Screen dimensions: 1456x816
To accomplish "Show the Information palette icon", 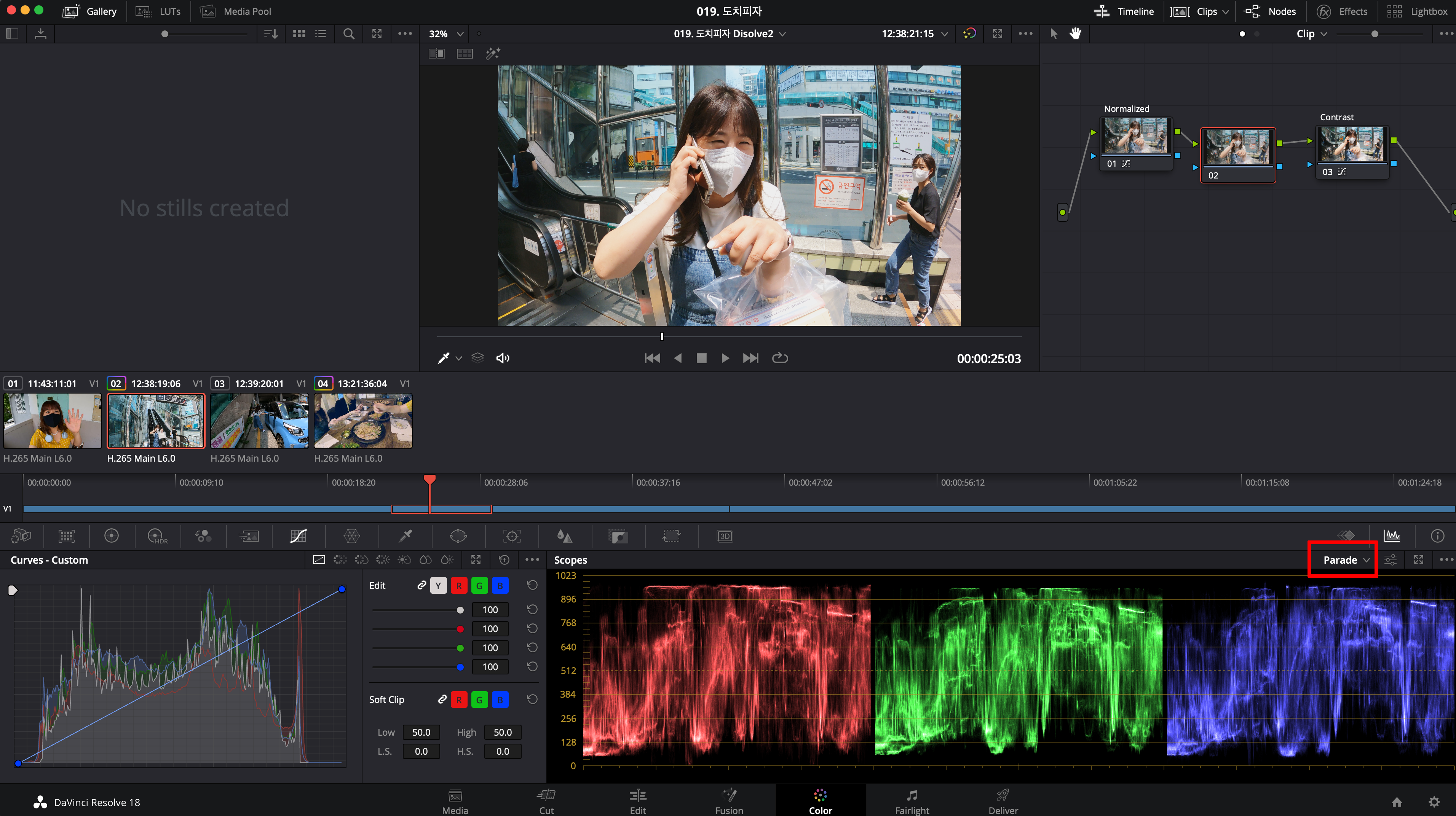I will [x=1437, y=536].
